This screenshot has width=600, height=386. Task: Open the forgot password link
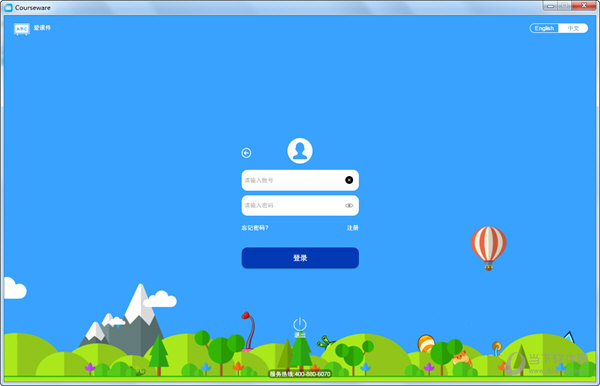[x=255, y=228]
